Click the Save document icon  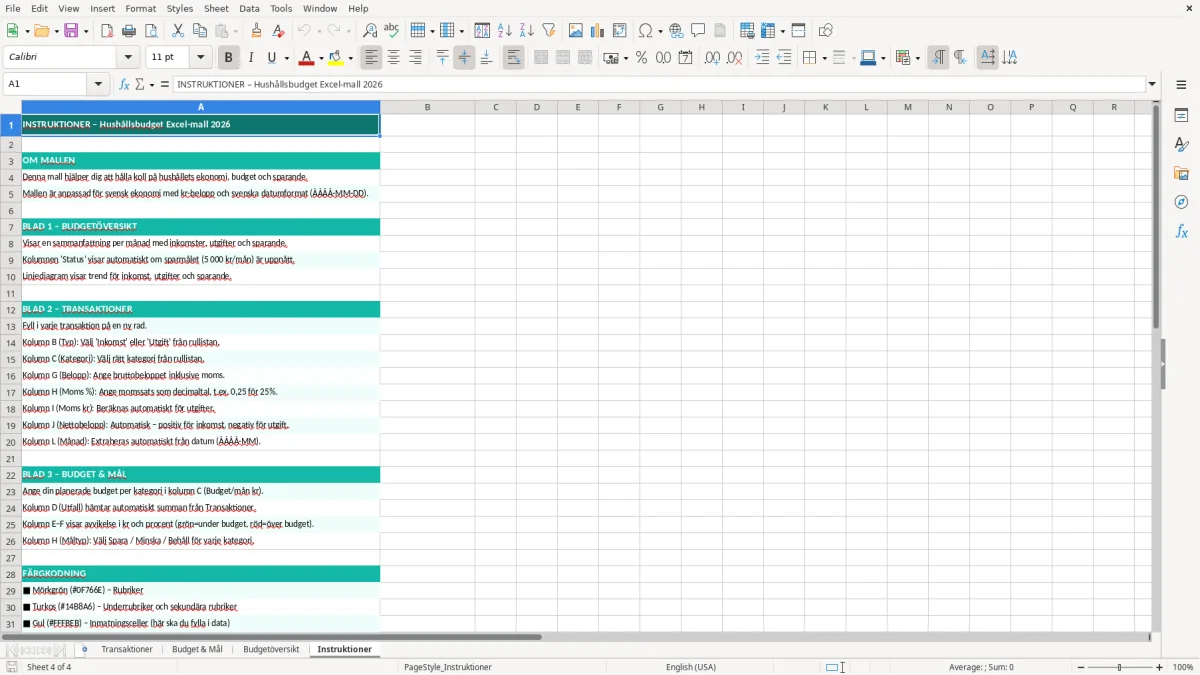(71, 31)
